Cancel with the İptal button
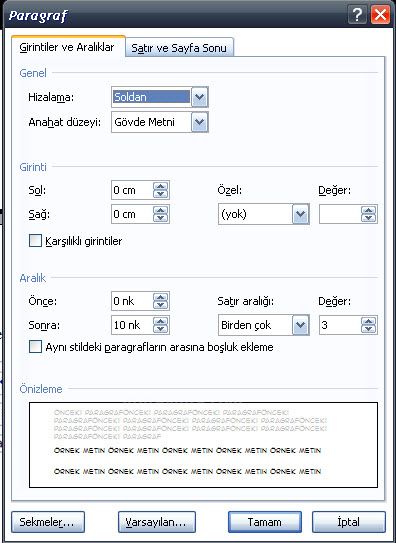Viewport: 396px width, 543px height. point(349,522)
